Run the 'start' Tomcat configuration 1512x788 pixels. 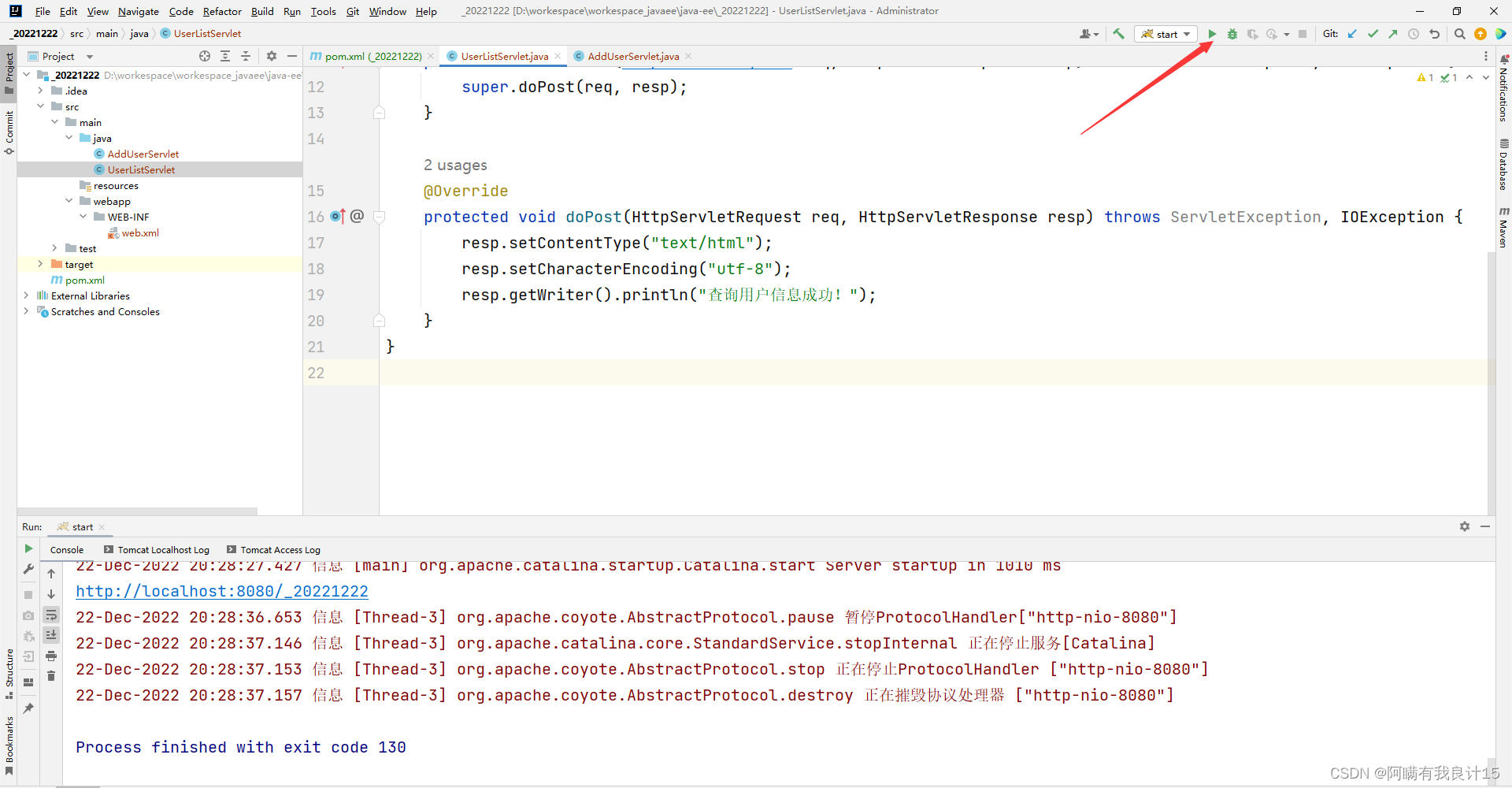[1212, 34]
